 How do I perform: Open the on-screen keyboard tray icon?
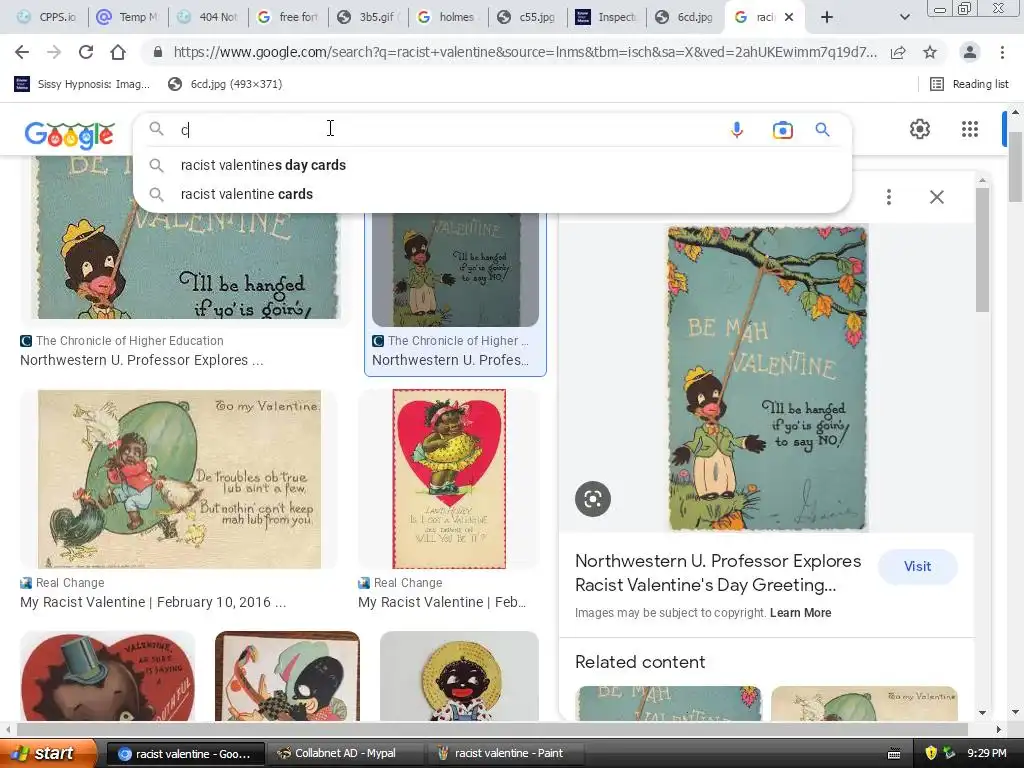[x=894, y=754]
